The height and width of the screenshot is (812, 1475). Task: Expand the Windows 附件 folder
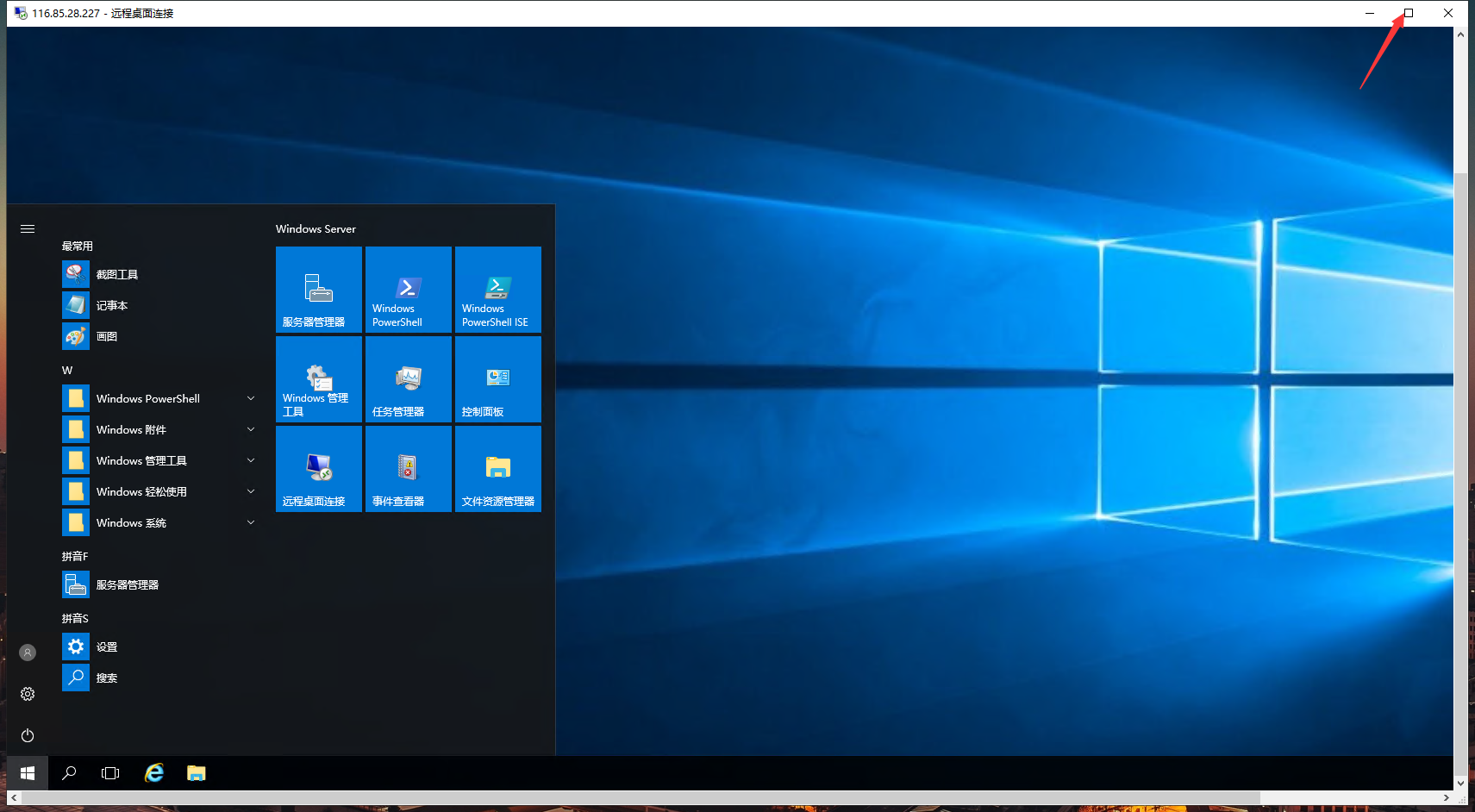pyautogui.click(x=160, y=429)
